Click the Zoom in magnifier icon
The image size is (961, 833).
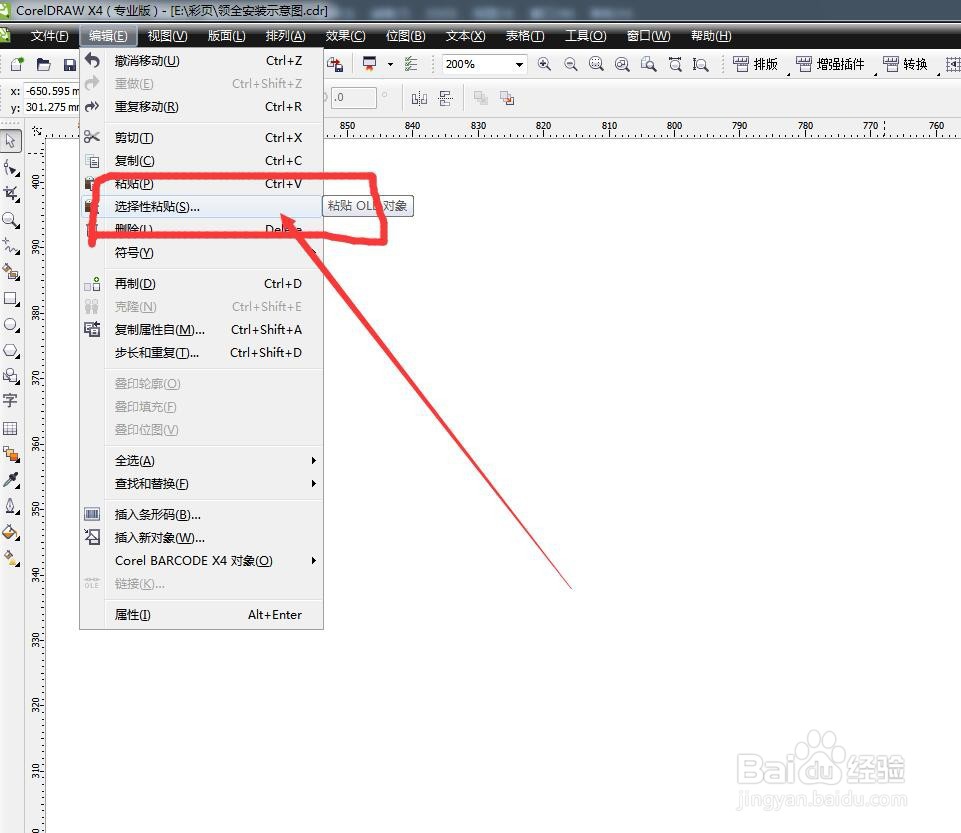(x=544, y=64)
